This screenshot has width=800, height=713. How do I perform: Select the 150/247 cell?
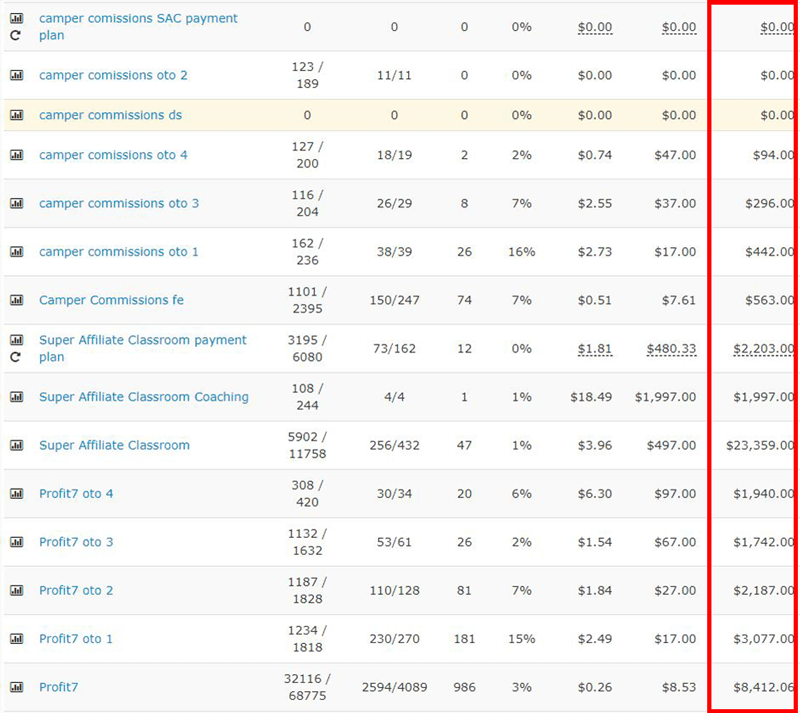[394, 300]
